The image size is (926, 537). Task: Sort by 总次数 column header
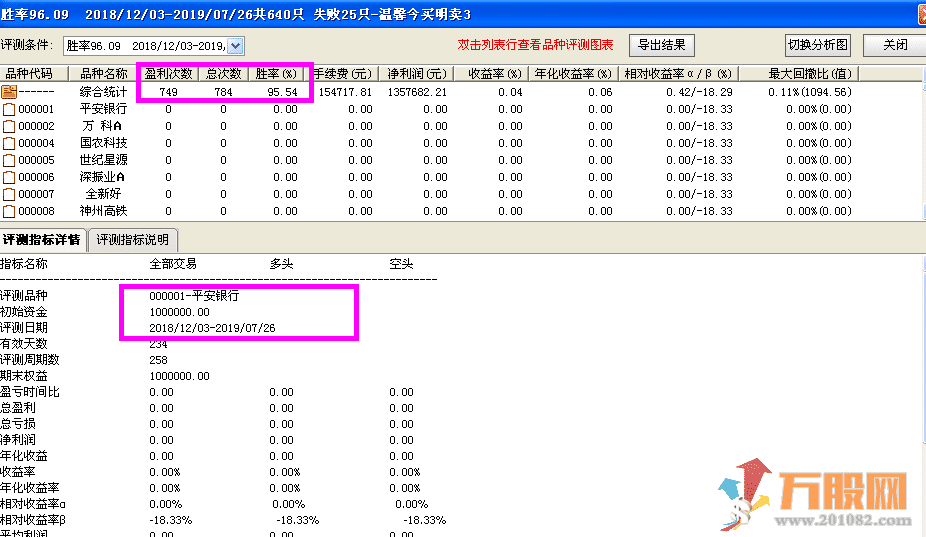(223, 74)
